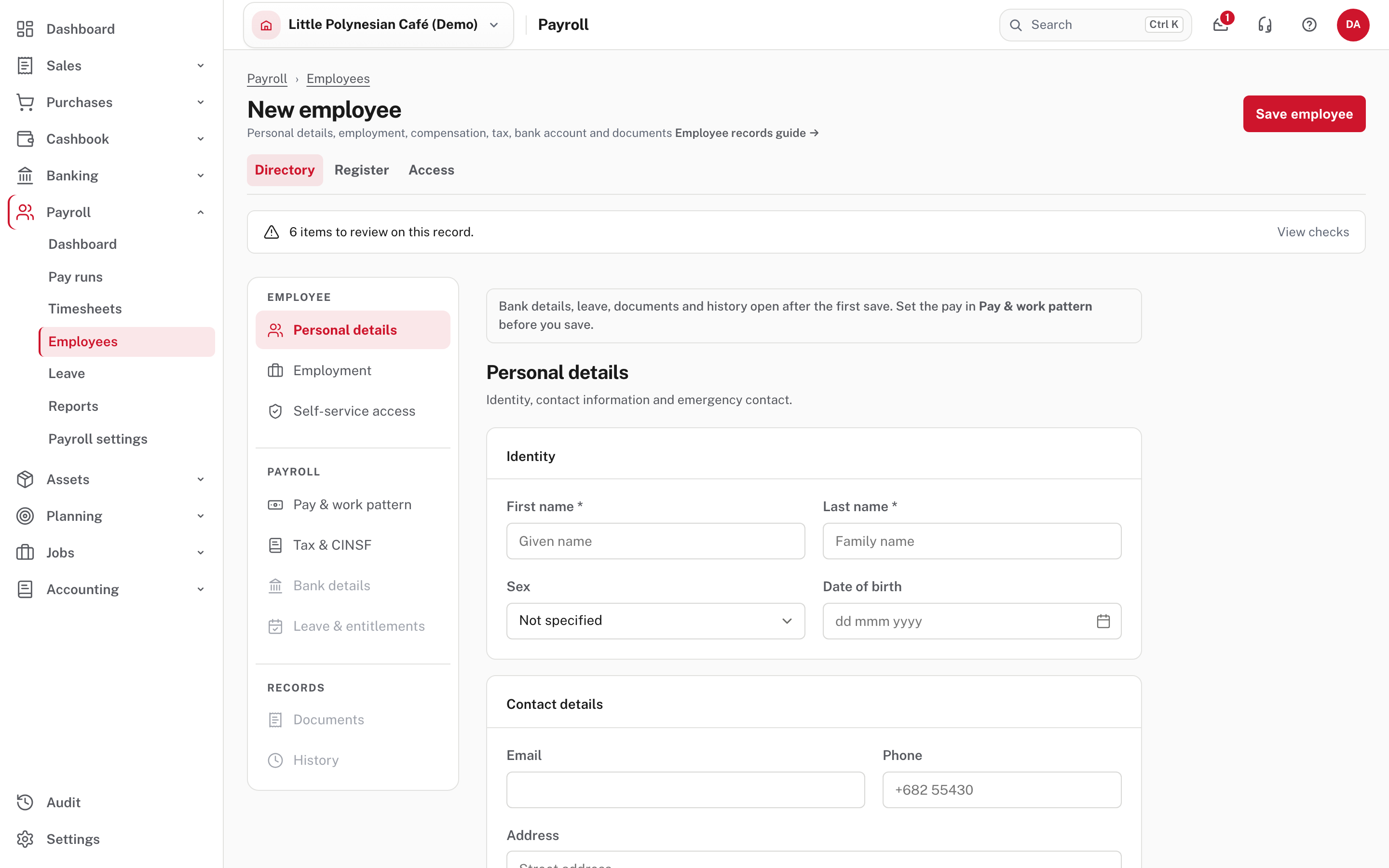The width and height of the screenshot is (1389, 868).
Task: Expand the Sales menu chevron
Action: pyautogui.click(x=200, y=66)
